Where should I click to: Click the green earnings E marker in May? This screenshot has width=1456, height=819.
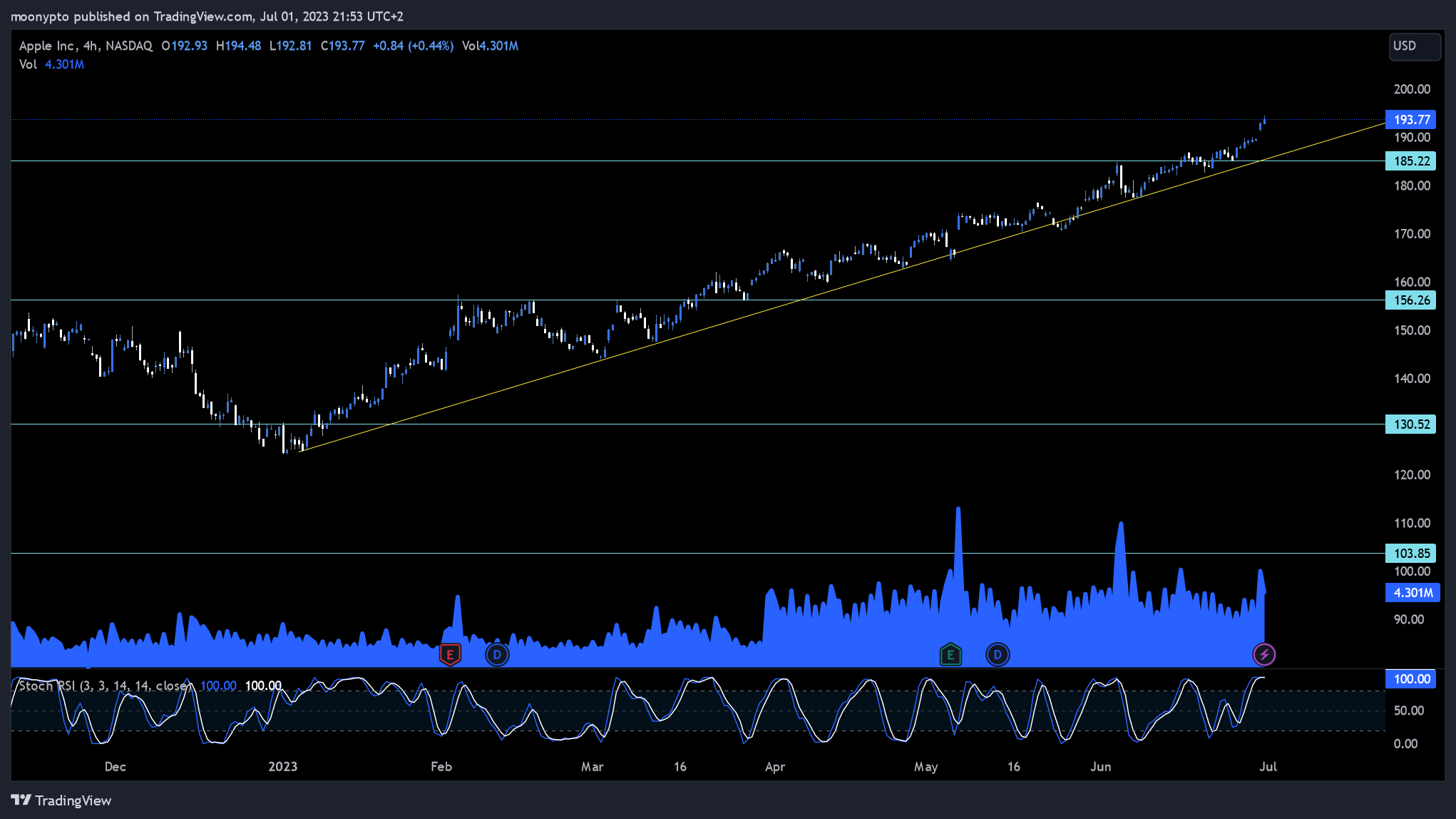[950, 654]
